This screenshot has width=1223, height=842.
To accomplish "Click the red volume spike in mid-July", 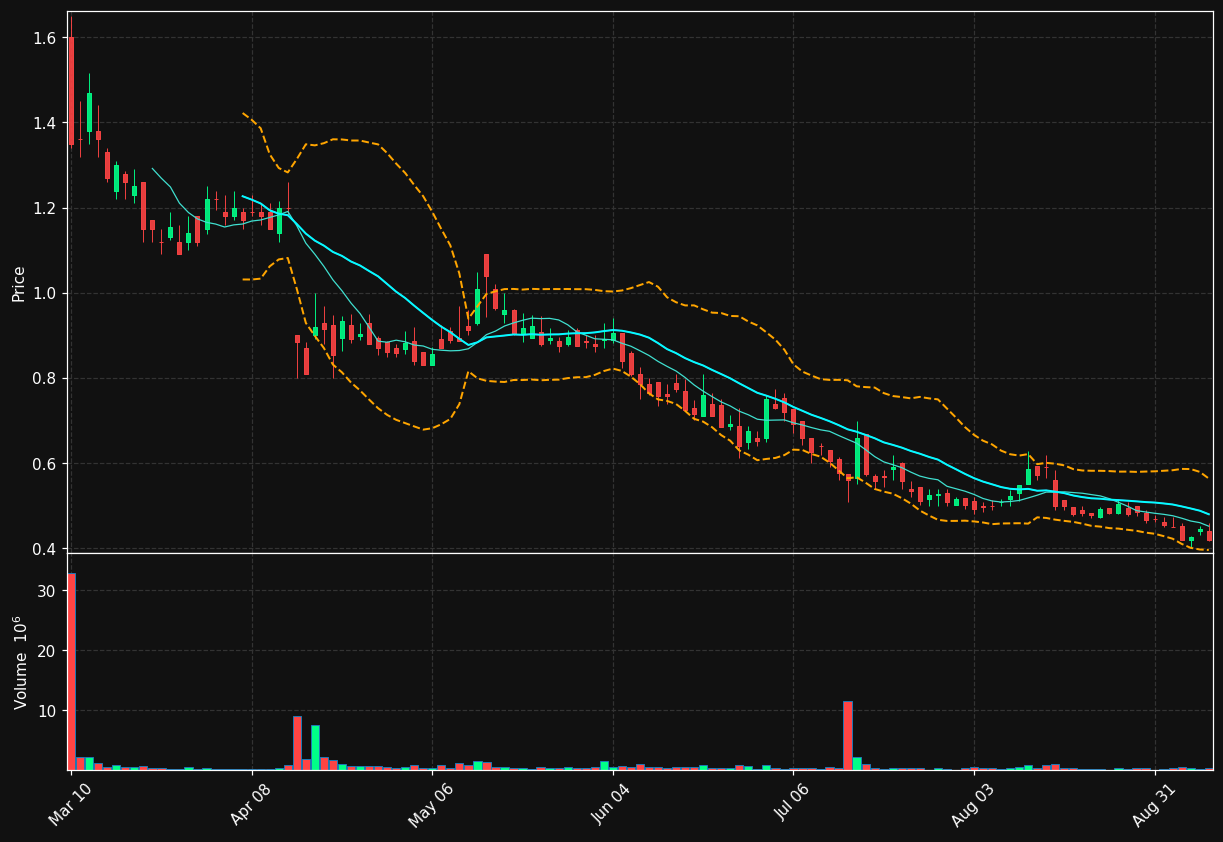I will click(x=848, y=735).
